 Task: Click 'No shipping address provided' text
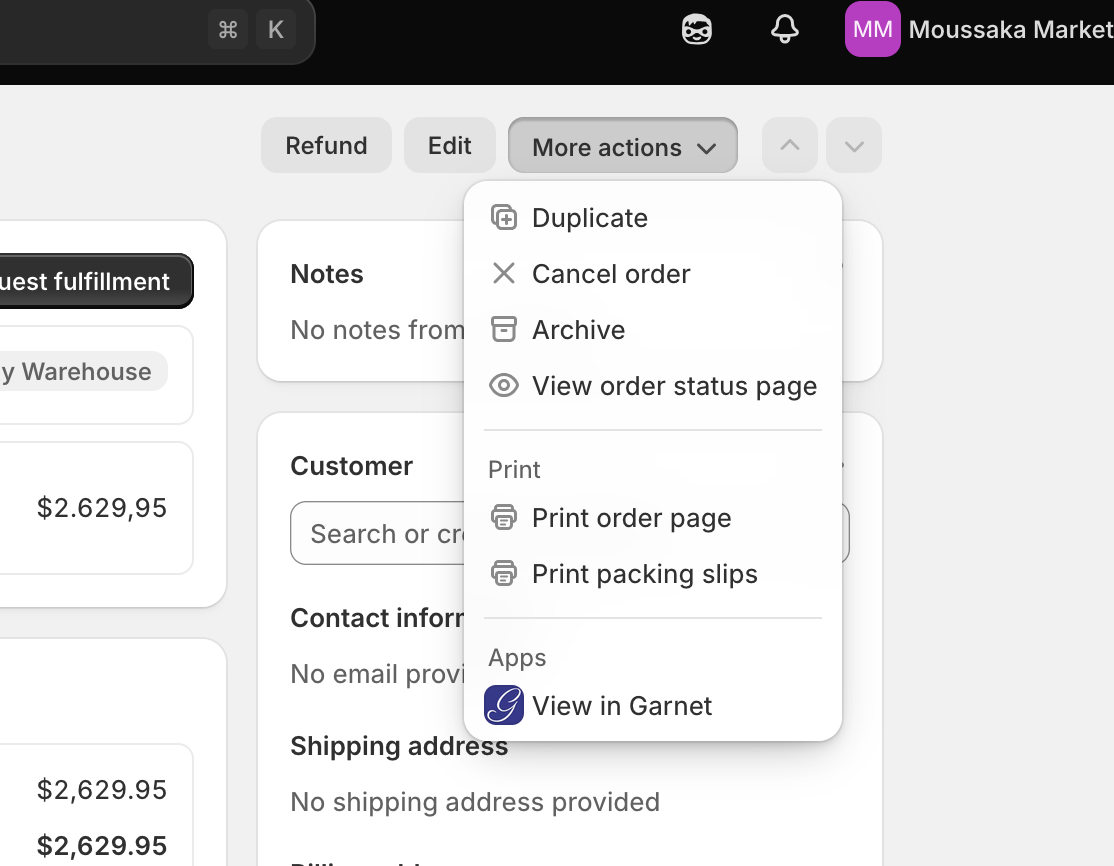click(x=475, y=802)
